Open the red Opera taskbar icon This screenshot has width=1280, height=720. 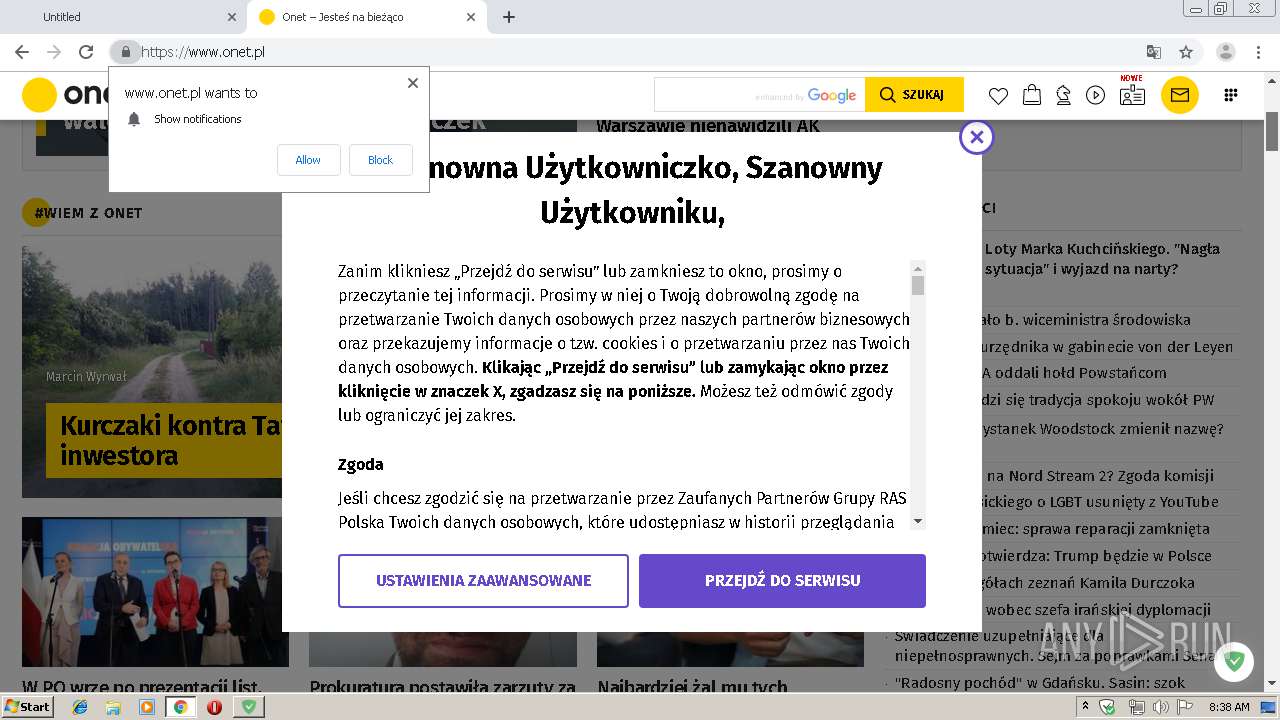[x=214, y=707]
